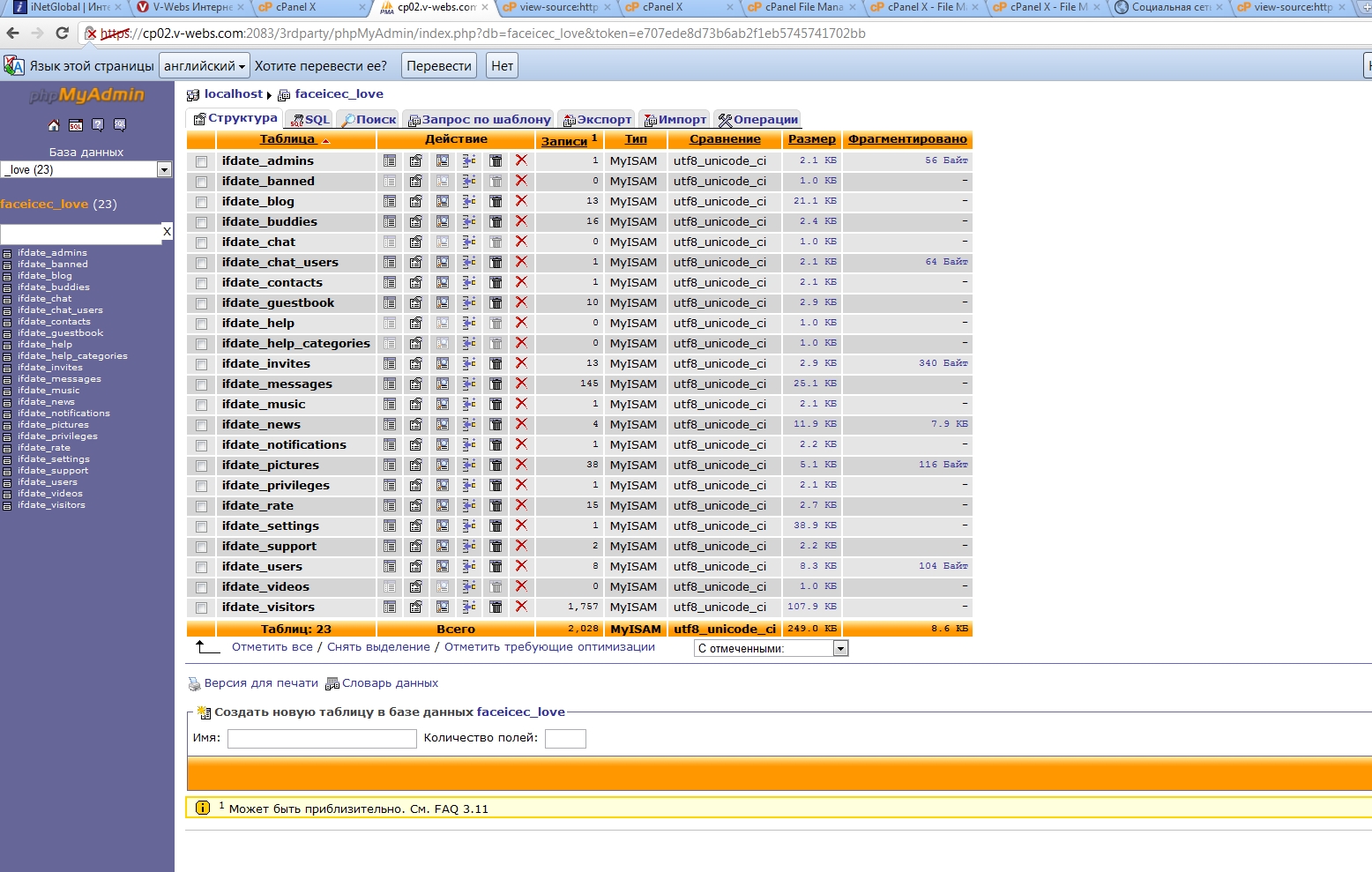Click the insert icon for ifdate_music
The image size is (1372, 872).
coord(469,404)
